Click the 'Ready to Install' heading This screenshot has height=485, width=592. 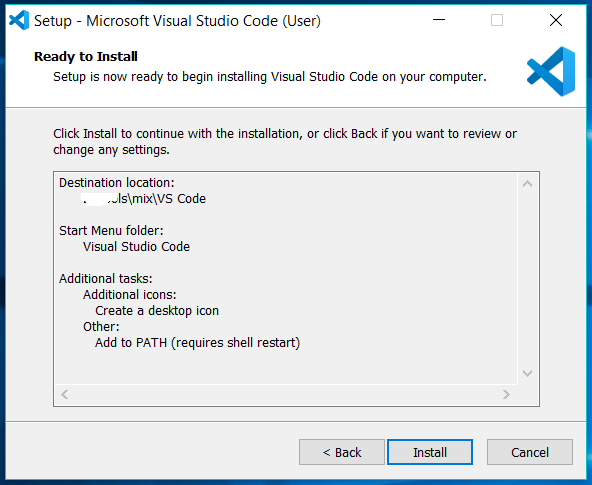pyautogui.click(x=86, y=57)
